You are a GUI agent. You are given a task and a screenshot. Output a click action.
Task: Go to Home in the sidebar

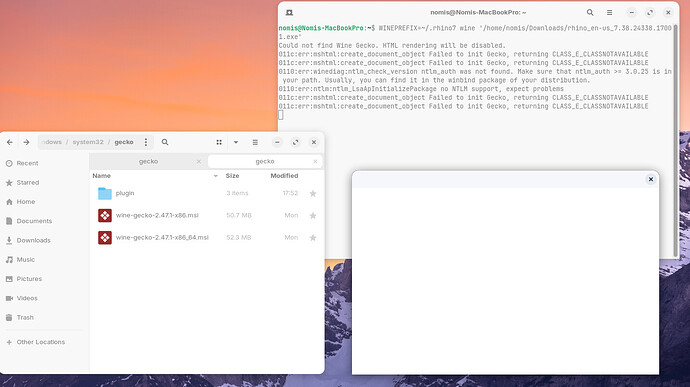pyautogui.click(x=26, y=202)
